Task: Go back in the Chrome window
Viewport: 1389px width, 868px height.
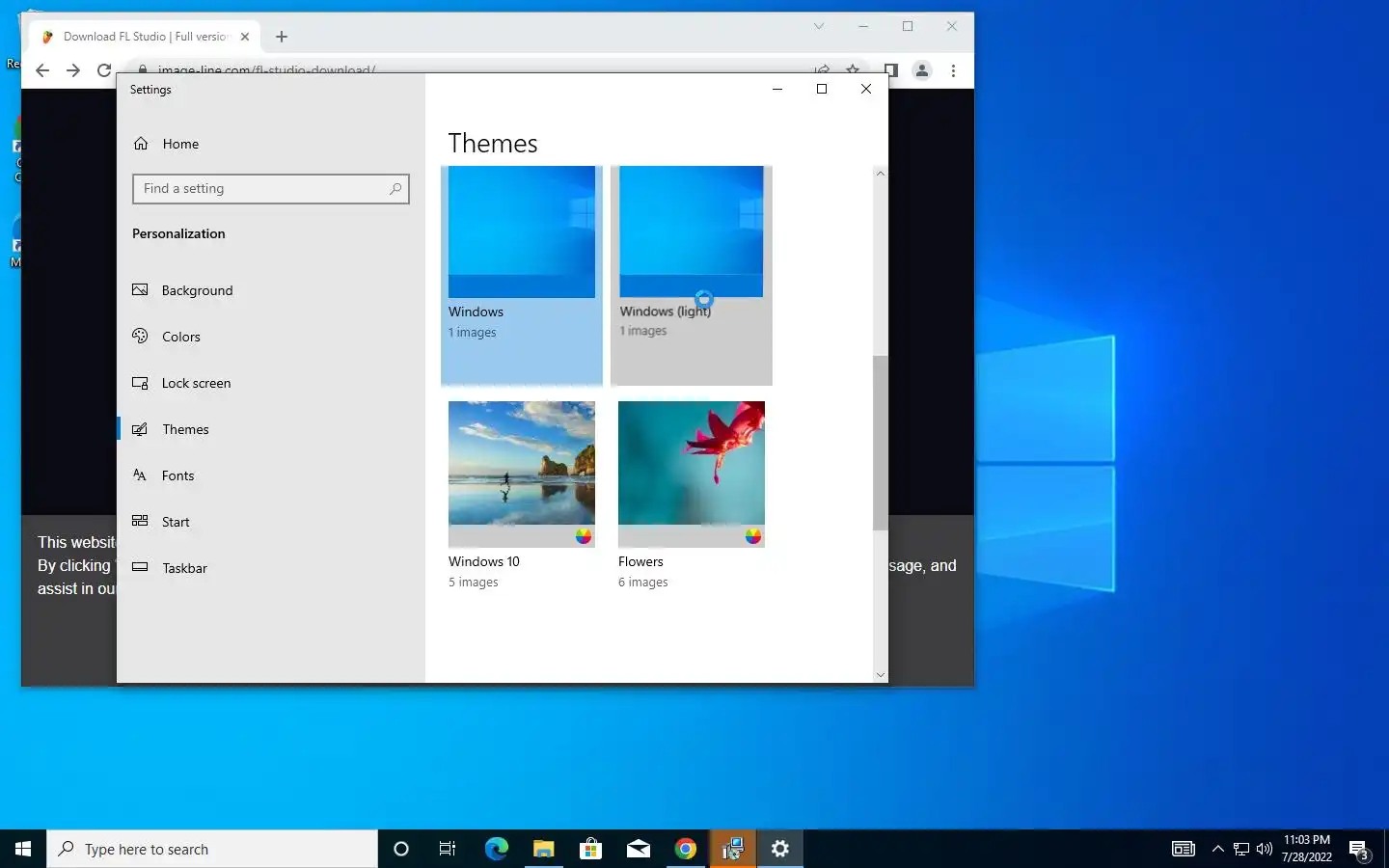Action: click(42, 70)
